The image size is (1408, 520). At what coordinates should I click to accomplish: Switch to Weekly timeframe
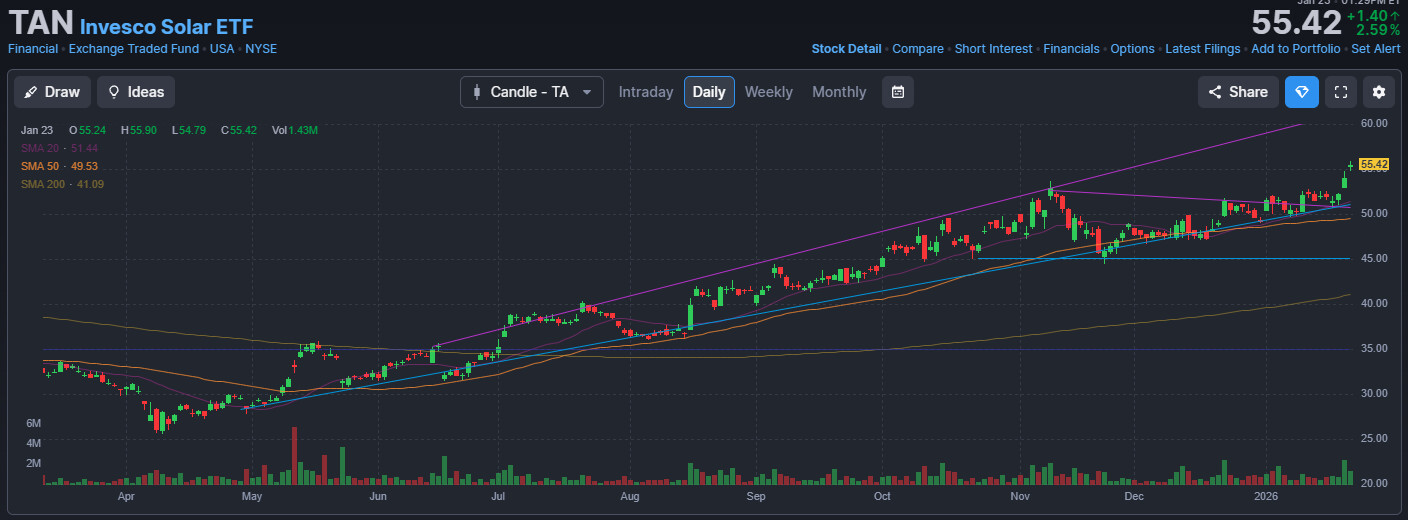tap(768, 92)
